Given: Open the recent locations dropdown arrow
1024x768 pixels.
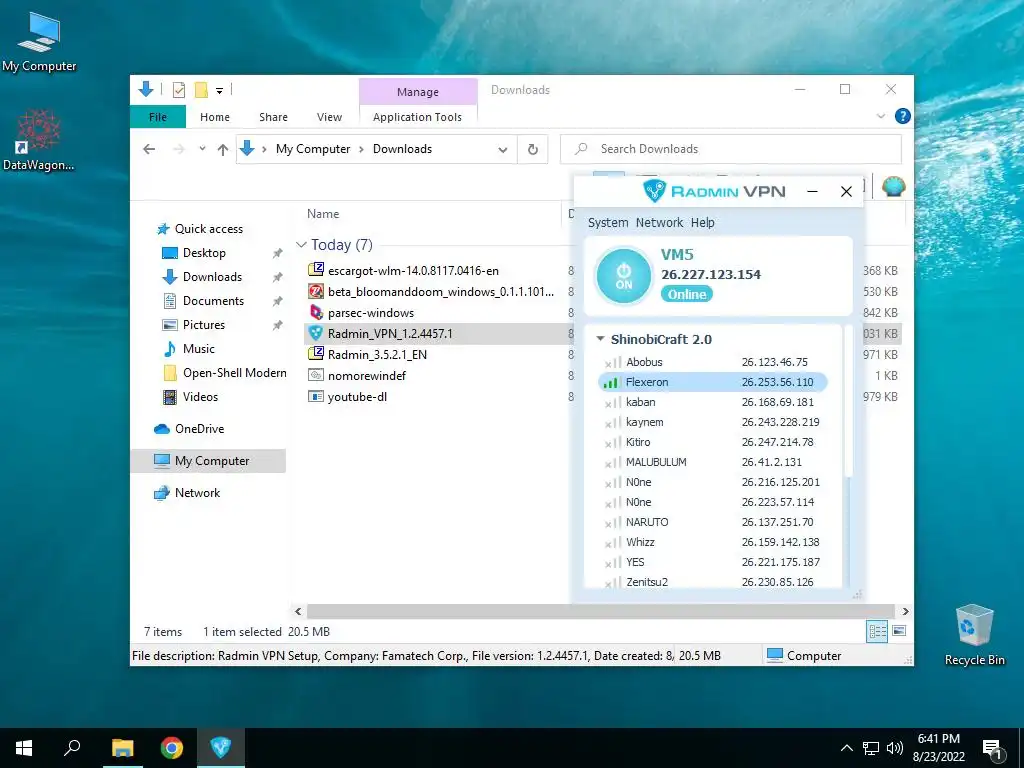Looking at the screenshot, I should click(x=202, y=149).
